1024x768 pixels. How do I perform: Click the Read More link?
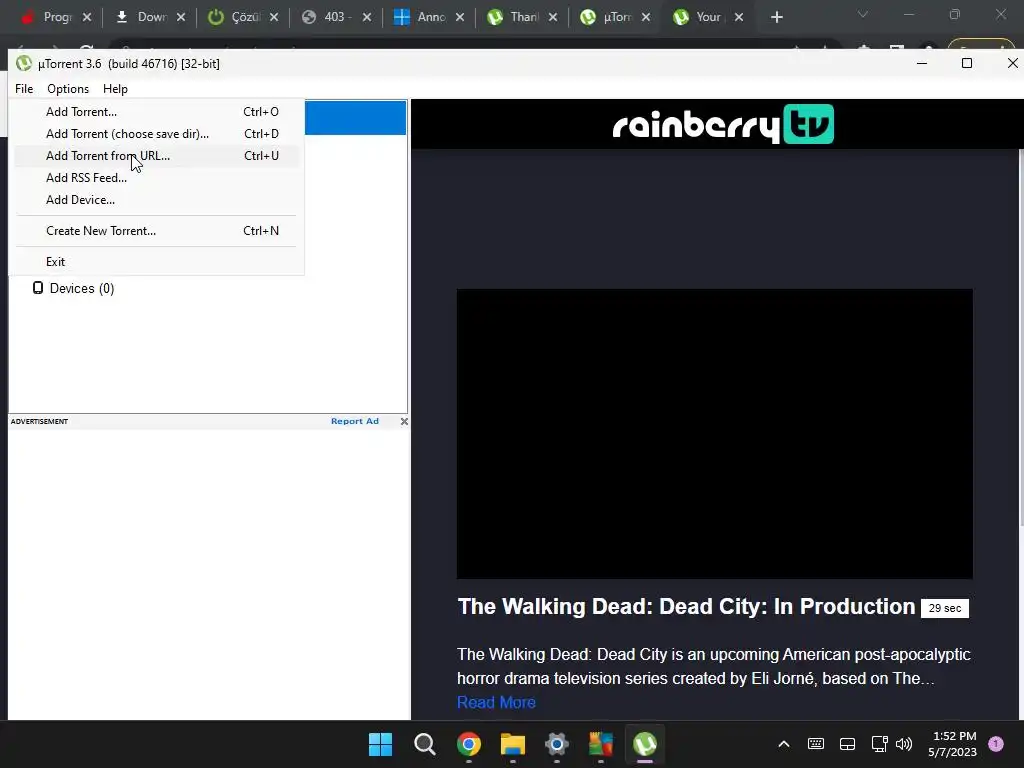click(496, 703)
